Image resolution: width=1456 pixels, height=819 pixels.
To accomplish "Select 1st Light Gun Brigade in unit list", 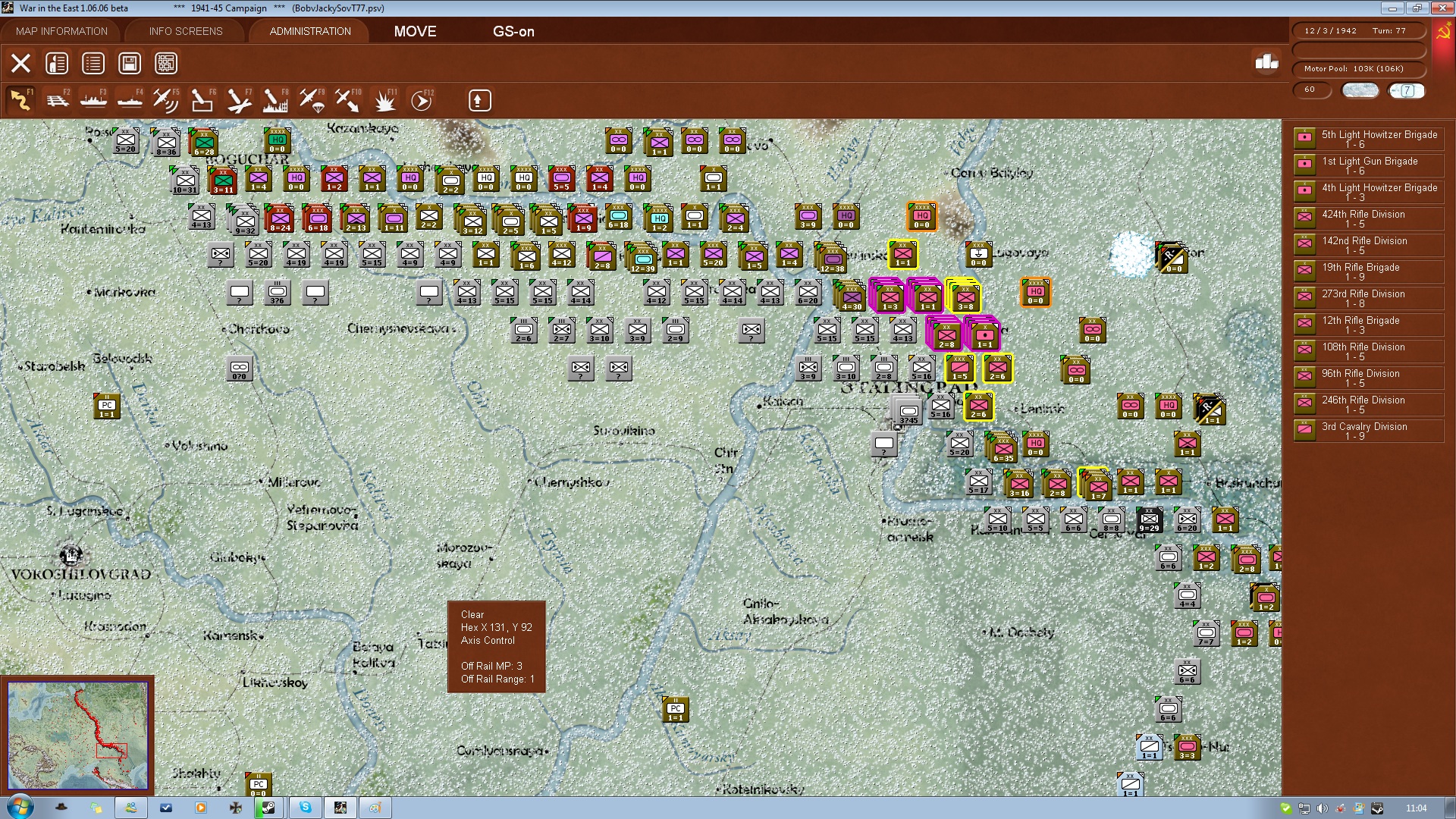I will 1368,165.
